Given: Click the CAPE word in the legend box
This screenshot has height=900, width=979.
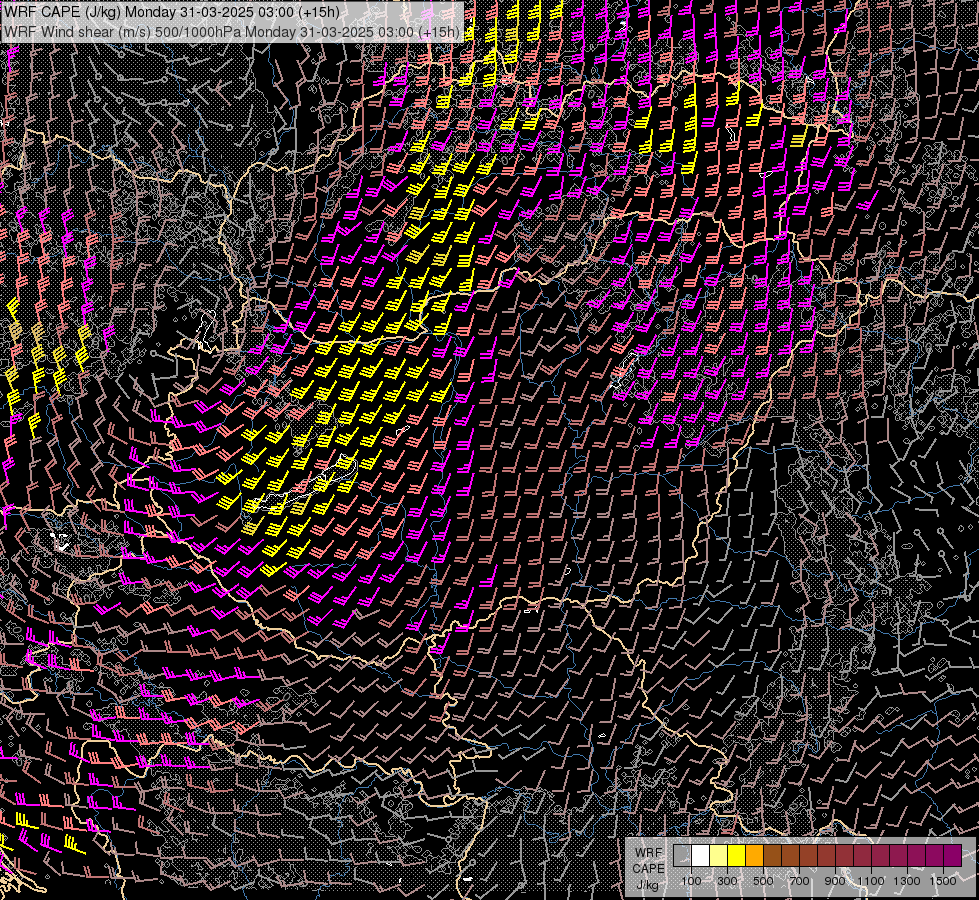Looking at the screenshot, I should (648, 869).
